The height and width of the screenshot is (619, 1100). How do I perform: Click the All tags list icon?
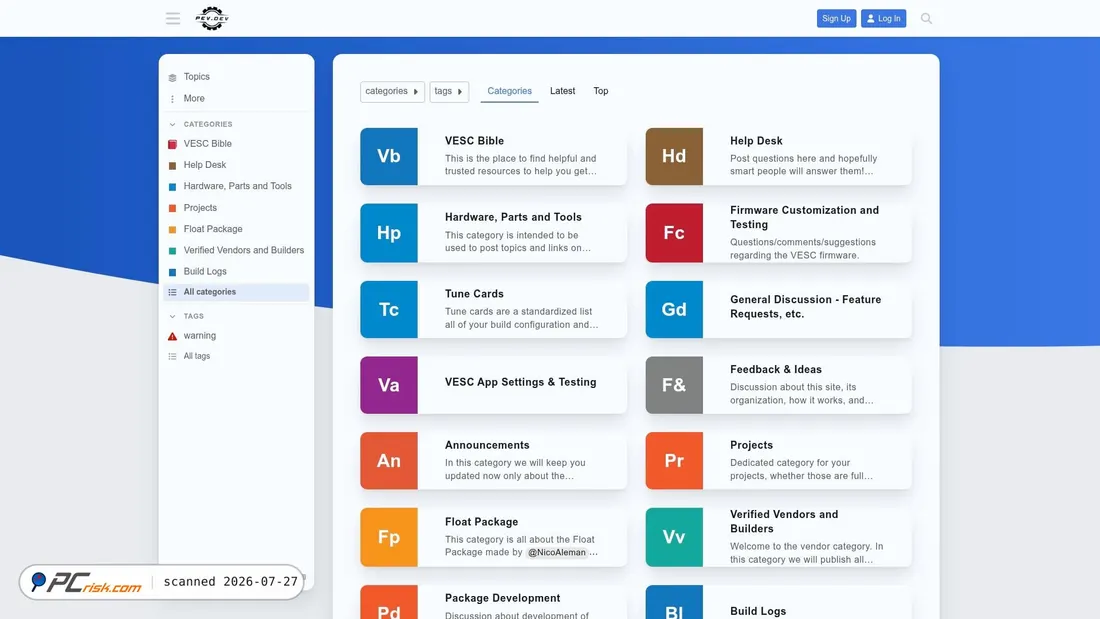coord(173,357)
